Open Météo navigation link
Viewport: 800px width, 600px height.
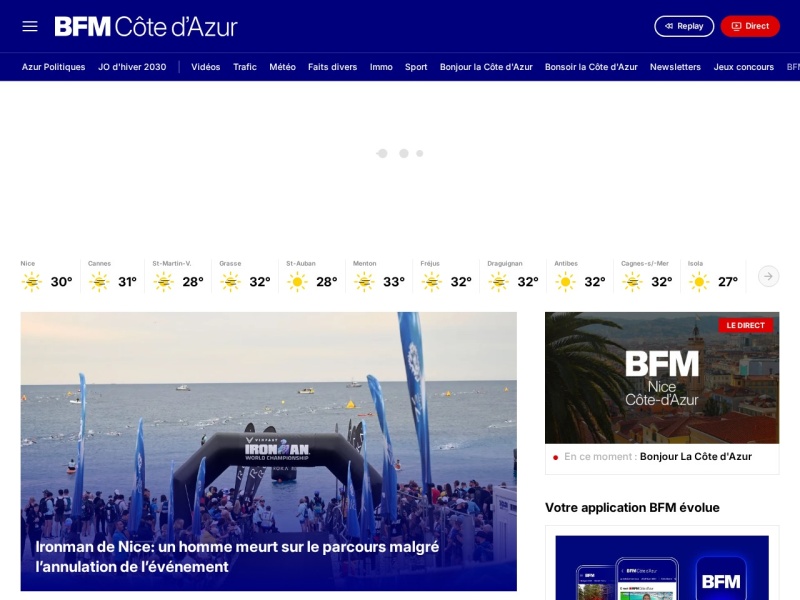(x=283, y=67)
